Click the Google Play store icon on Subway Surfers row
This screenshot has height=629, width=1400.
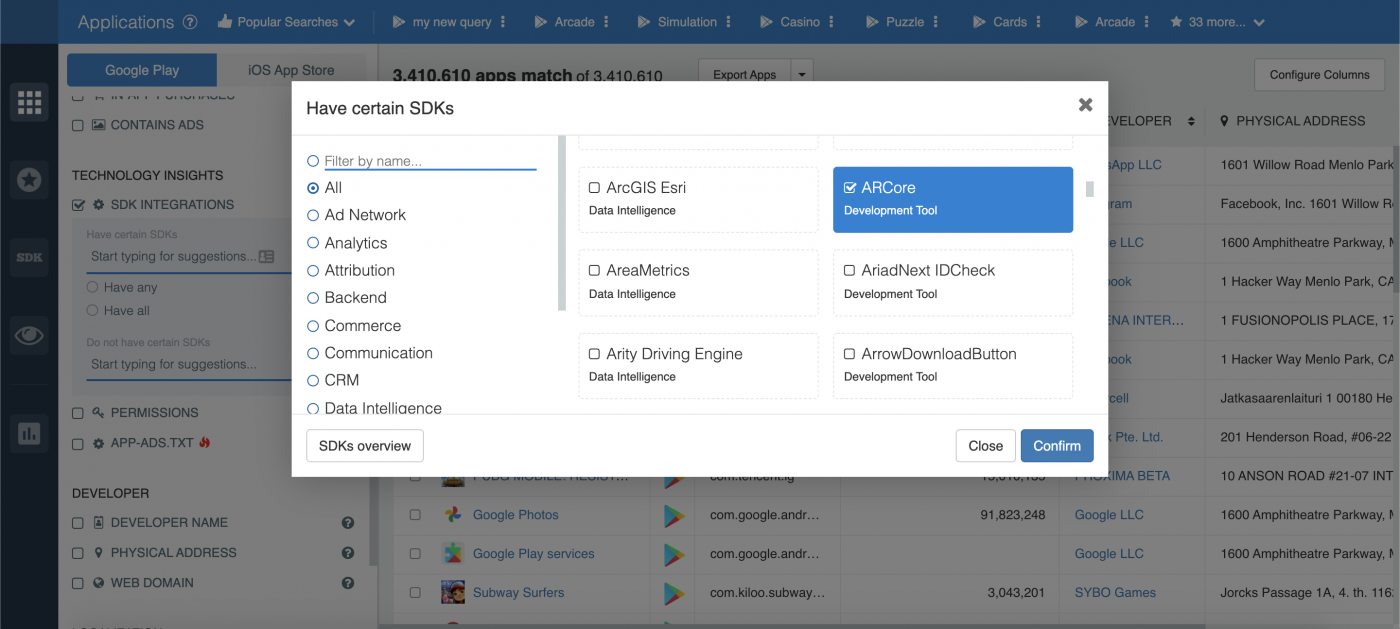673,592
